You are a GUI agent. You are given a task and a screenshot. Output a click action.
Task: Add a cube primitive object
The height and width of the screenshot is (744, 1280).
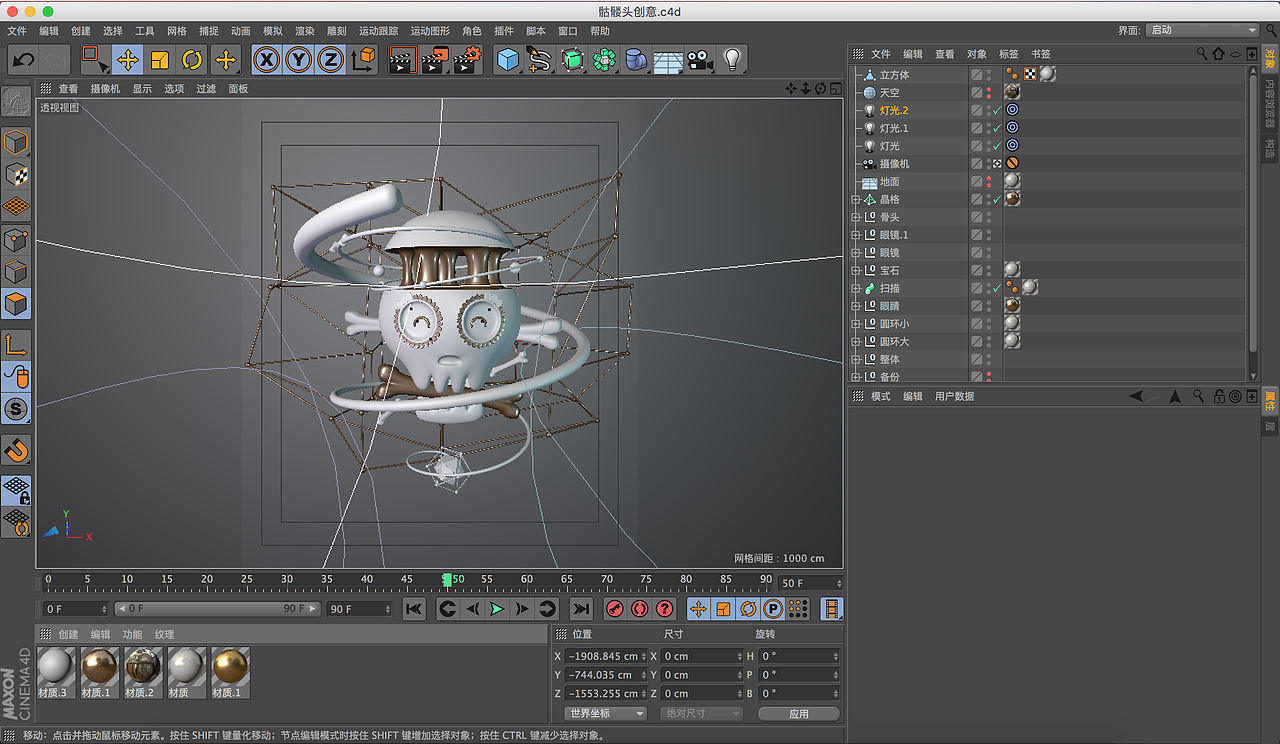click(x=508, y=60)
